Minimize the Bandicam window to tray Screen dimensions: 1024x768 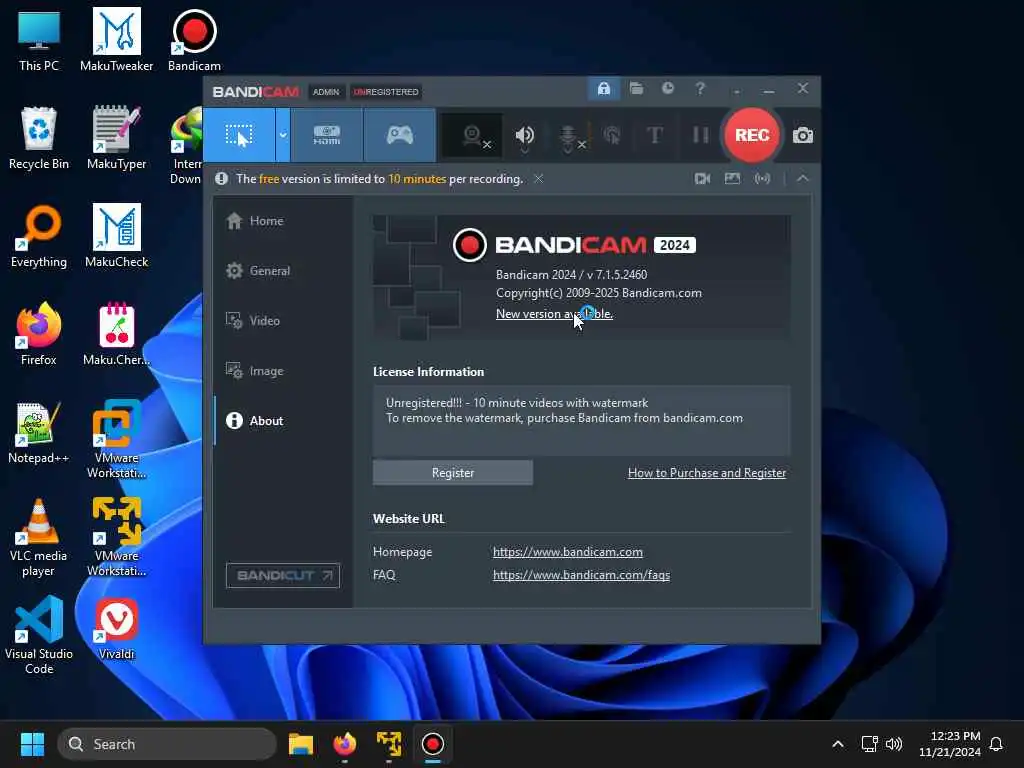coord(737,89)
